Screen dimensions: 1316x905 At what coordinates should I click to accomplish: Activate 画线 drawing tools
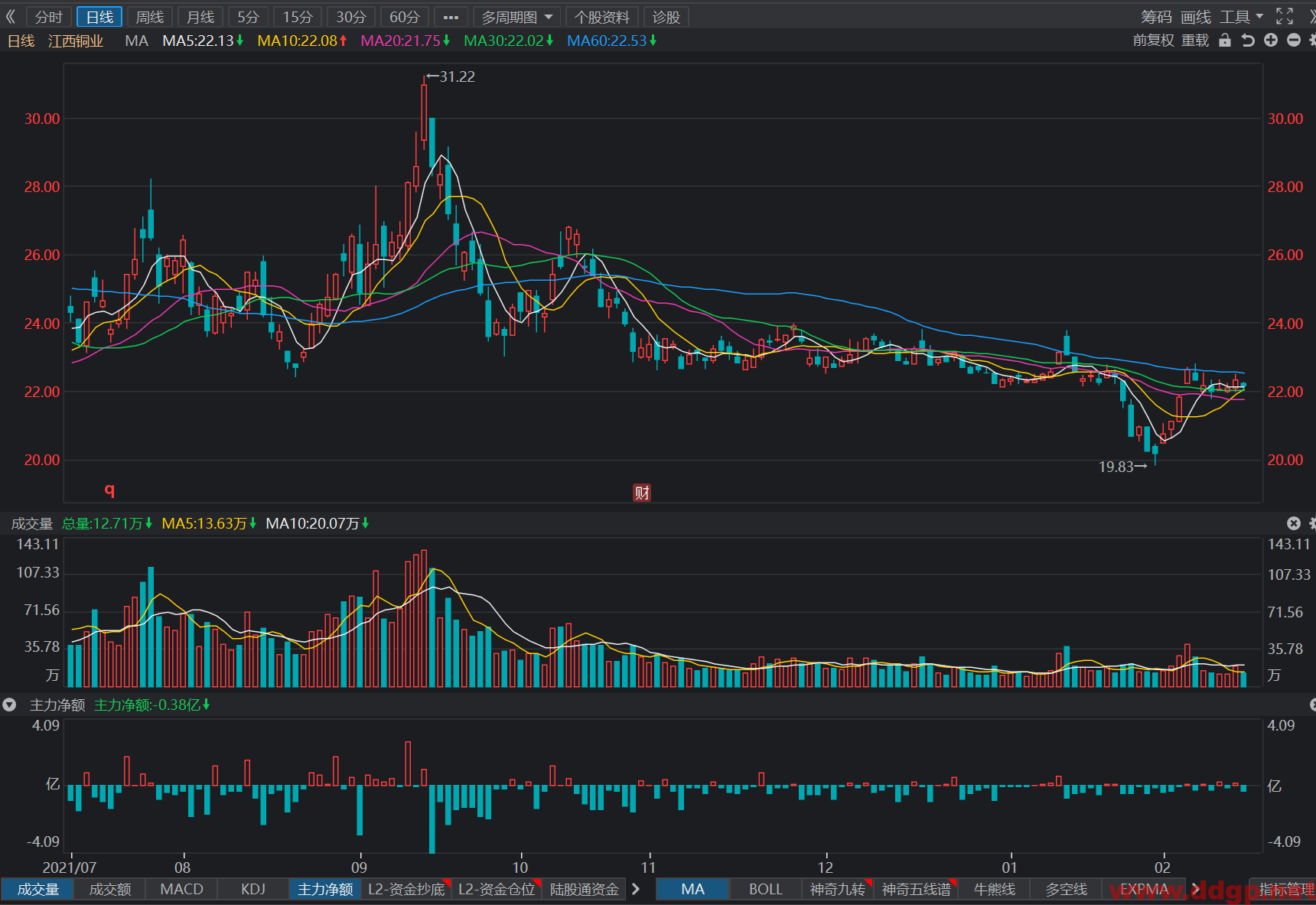pos(1196,17)
